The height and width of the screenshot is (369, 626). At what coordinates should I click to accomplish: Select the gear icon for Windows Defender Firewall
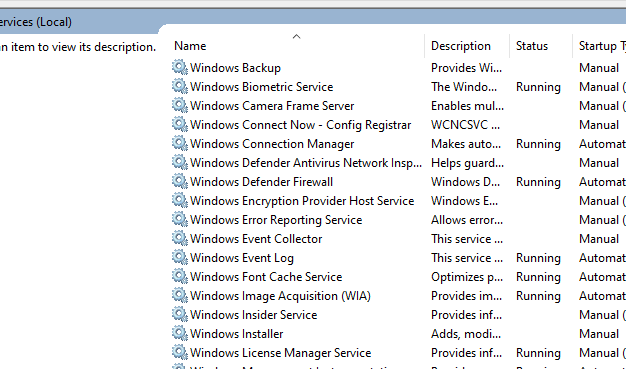(x=180, y=181)
